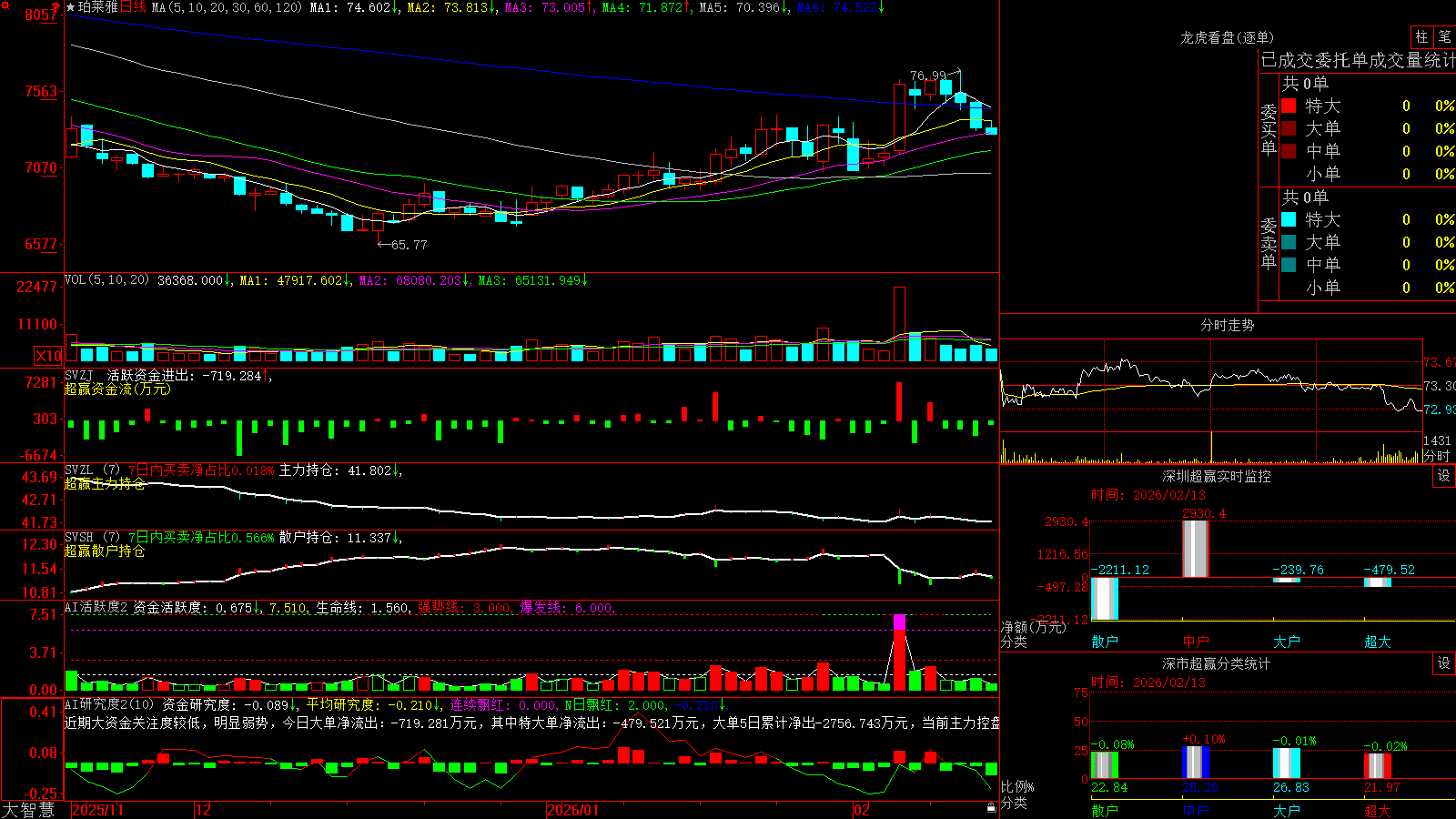Image resolution: width=1456 pixels, height=819 pixels.
Task: Click the 龙虎看盘(逐单) panel title
Action: (1227, 37)
